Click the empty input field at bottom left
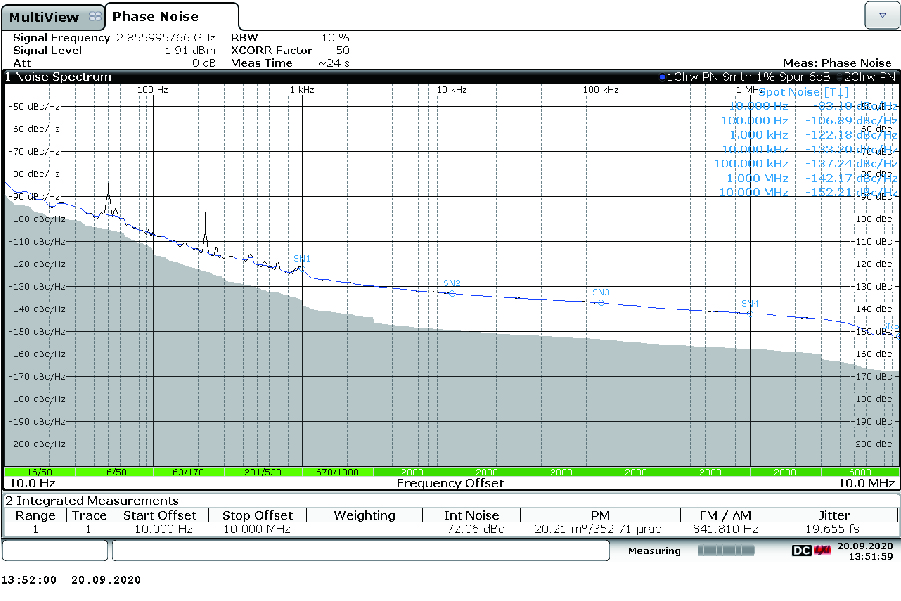 [55, 550]
